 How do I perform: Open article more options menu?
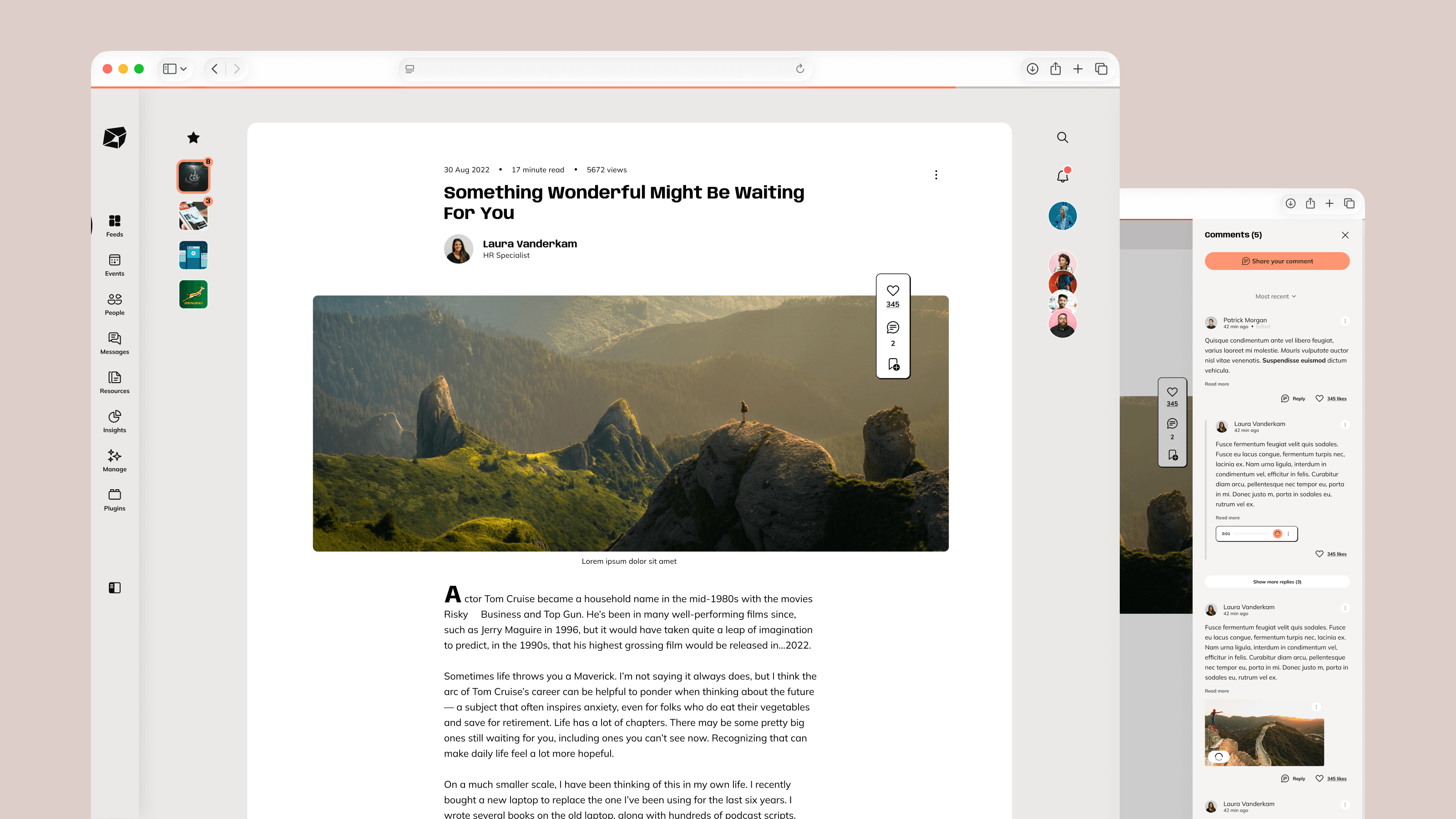pyautogui.click(x=936, y=175)
